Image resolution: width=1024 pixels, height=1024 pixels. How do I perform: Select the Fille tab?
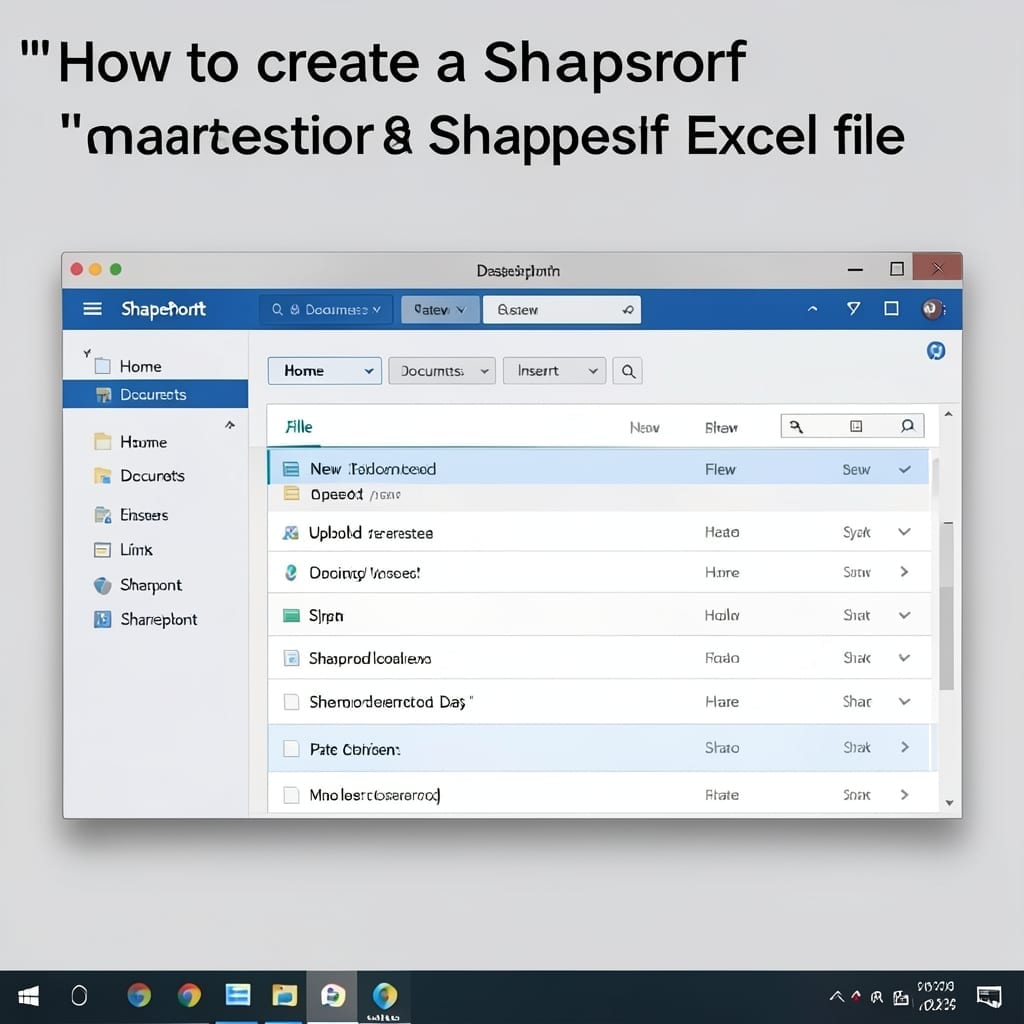pos(299,427)
